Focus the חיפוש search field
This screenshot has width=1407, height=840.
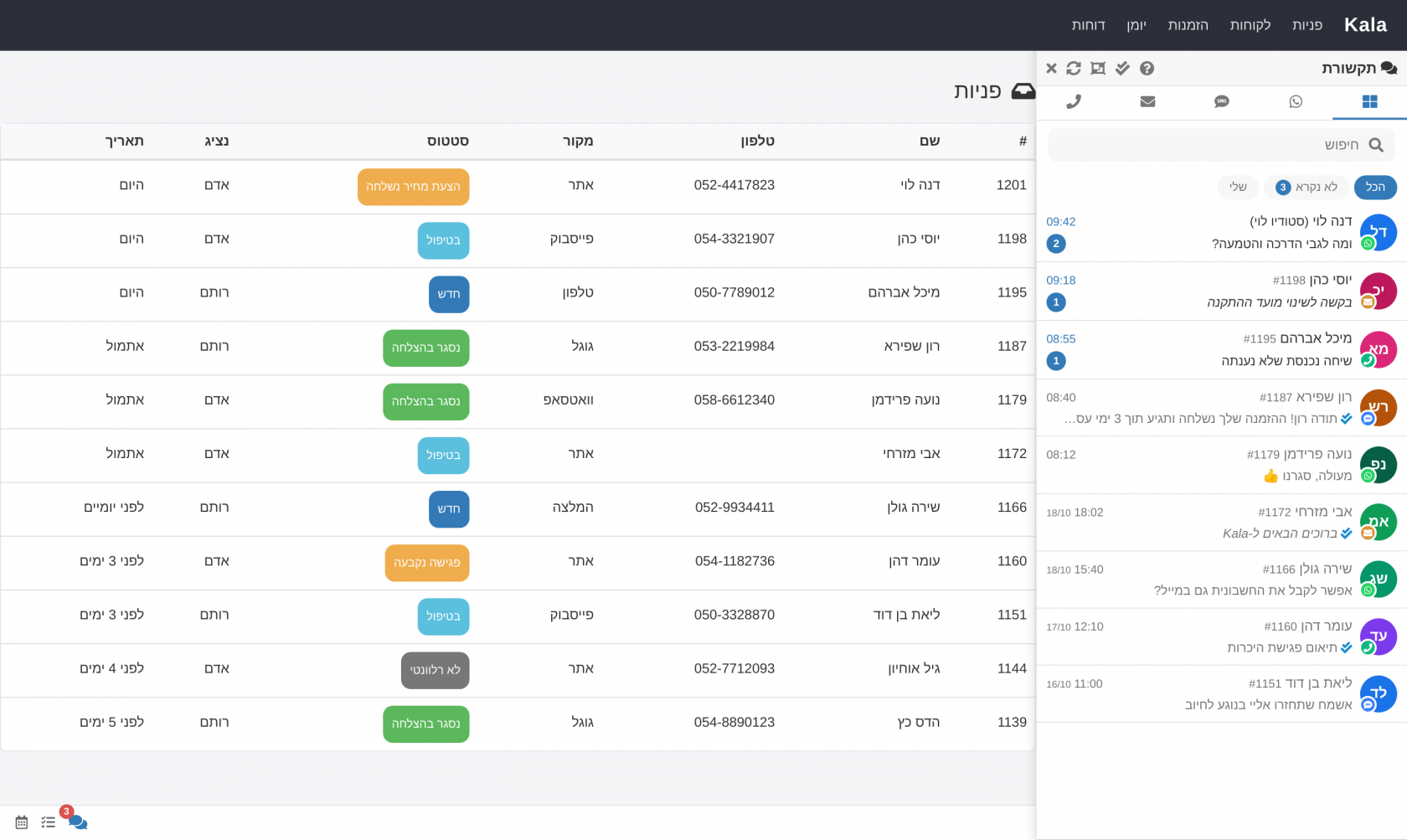(1221, 145)
